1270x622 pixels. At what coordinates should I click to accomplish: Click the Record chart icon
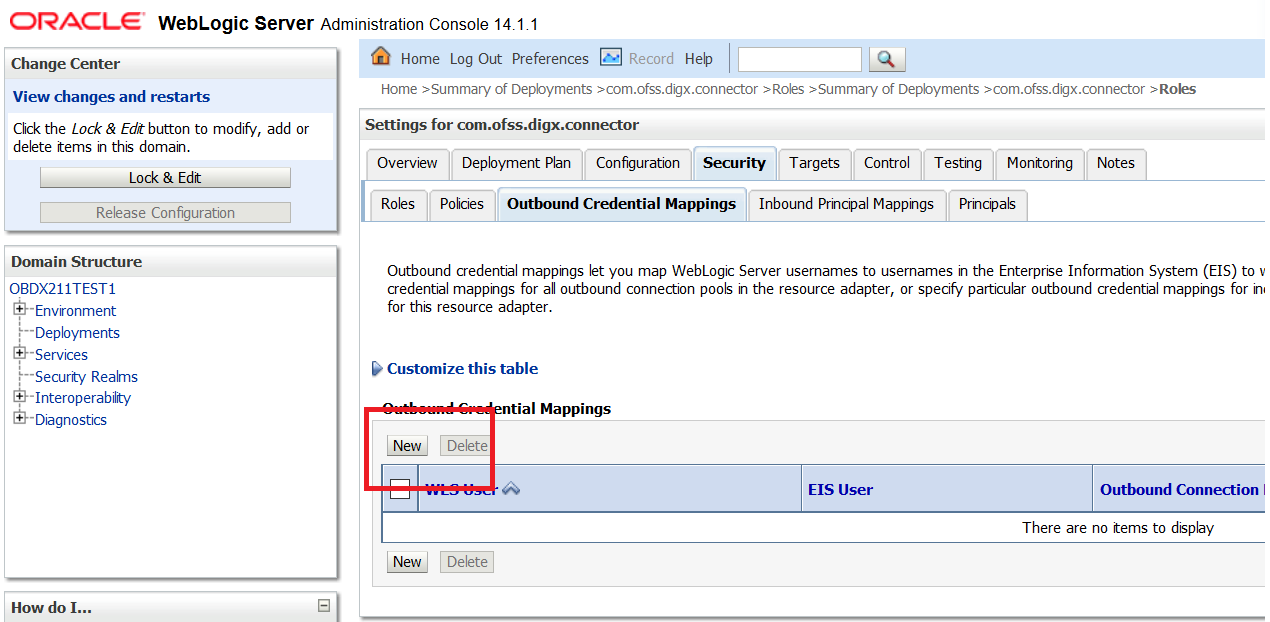[x=611, y=57]
